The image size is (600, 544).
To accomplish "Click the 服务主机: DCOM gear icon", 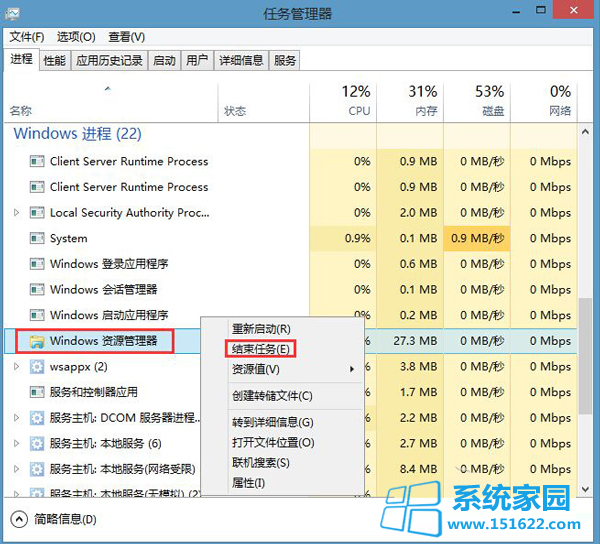I will click(x=37, y=418).
